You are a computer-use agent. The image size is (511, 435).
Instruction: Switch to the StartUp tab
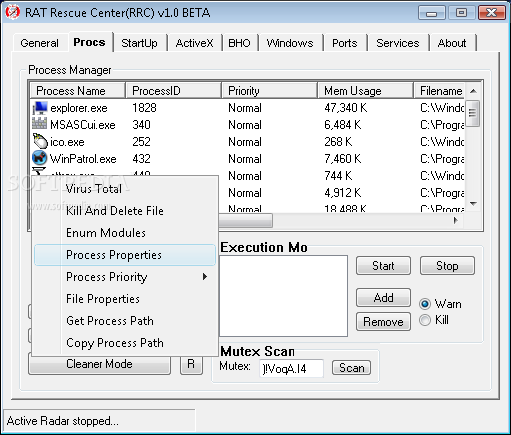pos(139,43)
